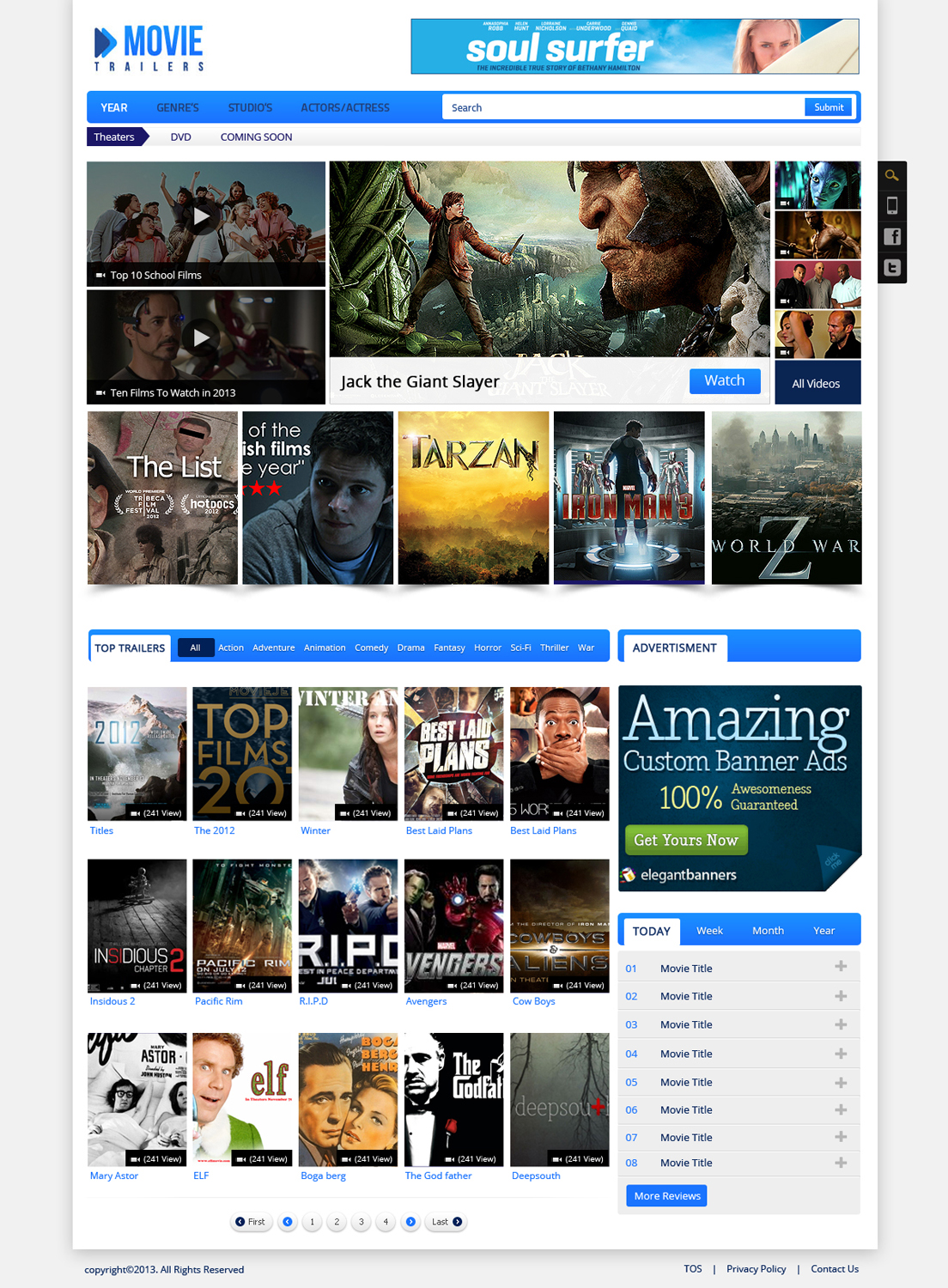
Task: Select page 3 in pagination
Action: pyautogui.click(x=362, y=1222)
